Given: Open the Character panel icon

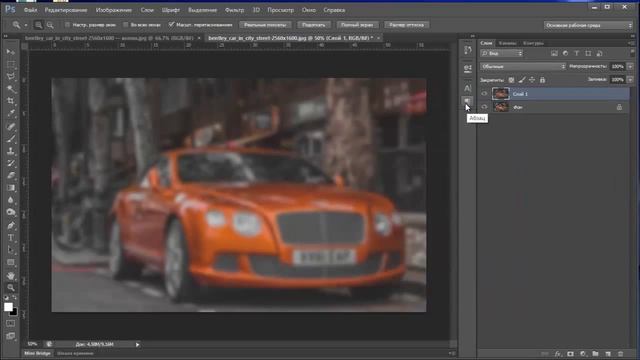Looking at the screenshot, I should pyautogui.click(x=468, y=88).
